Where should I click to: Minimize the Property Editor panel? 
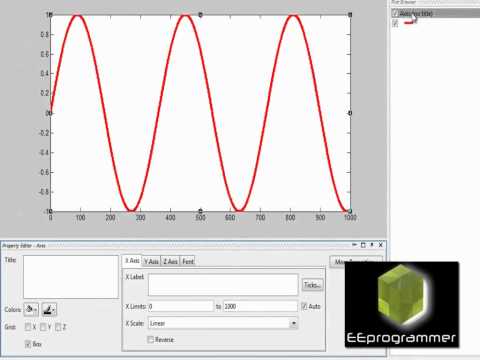(x=355, y=245)
